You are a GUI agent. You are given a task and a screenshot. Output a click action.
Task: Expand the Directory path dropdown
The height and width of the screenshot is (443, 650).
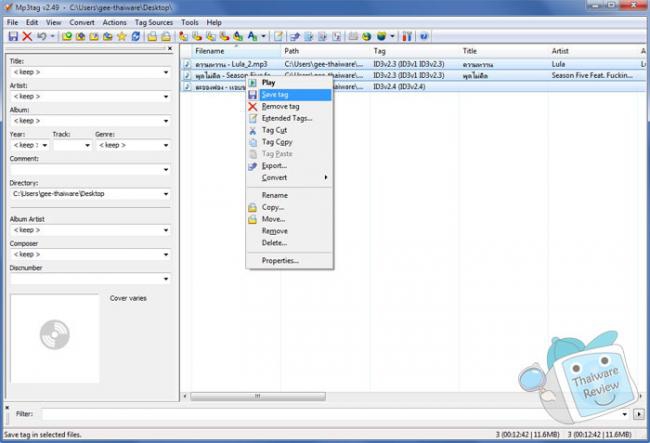pyautogui.click(x=166, y=194)
